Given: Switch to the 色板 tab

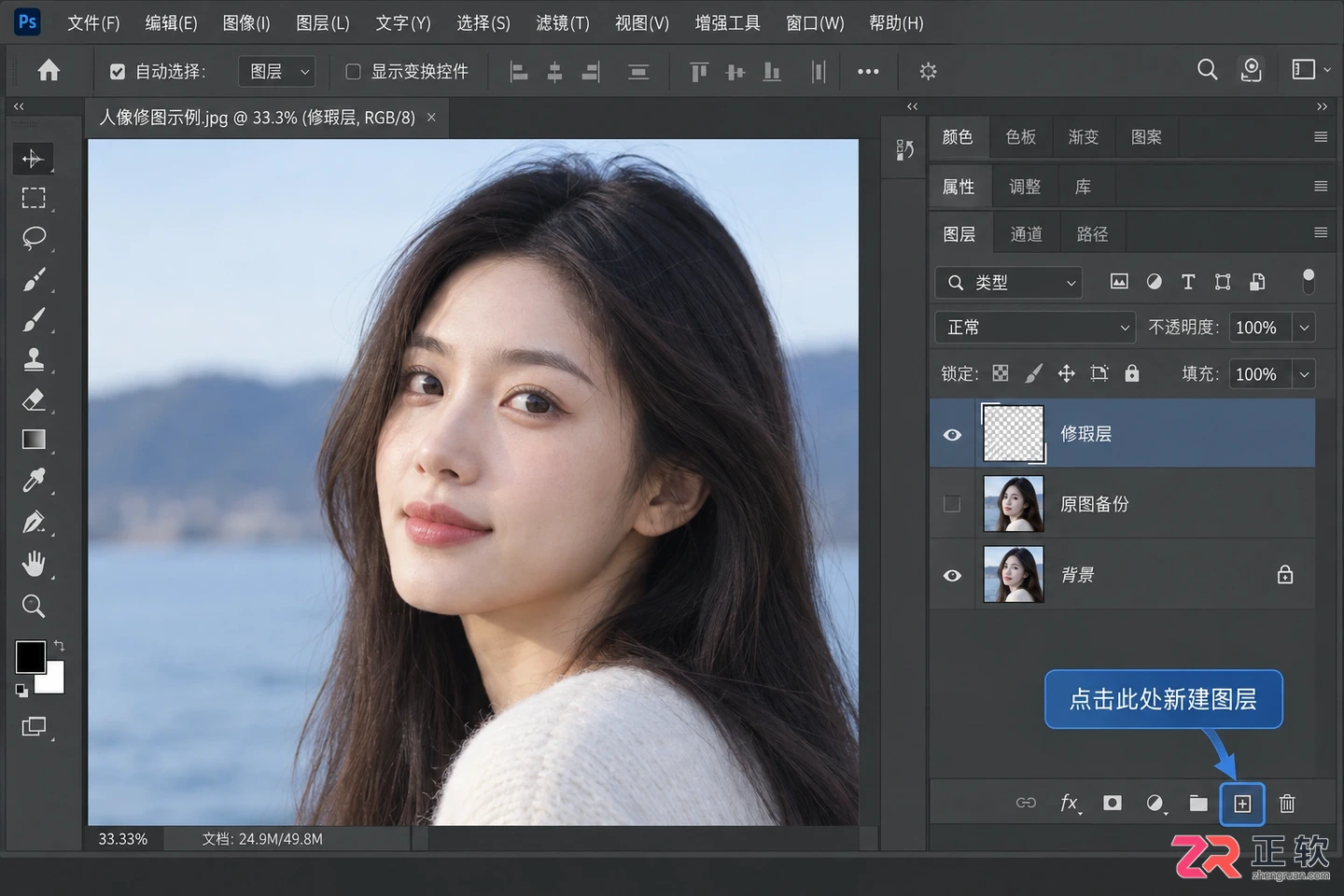Looking at the screenshot, I should [1021, 137].
